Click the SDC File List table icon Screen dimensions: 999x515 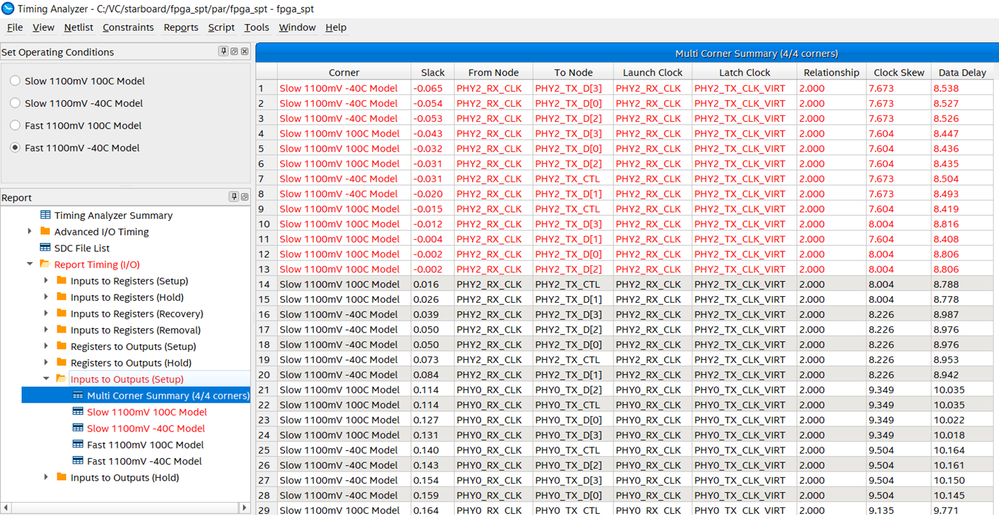(x=45, y=248)
